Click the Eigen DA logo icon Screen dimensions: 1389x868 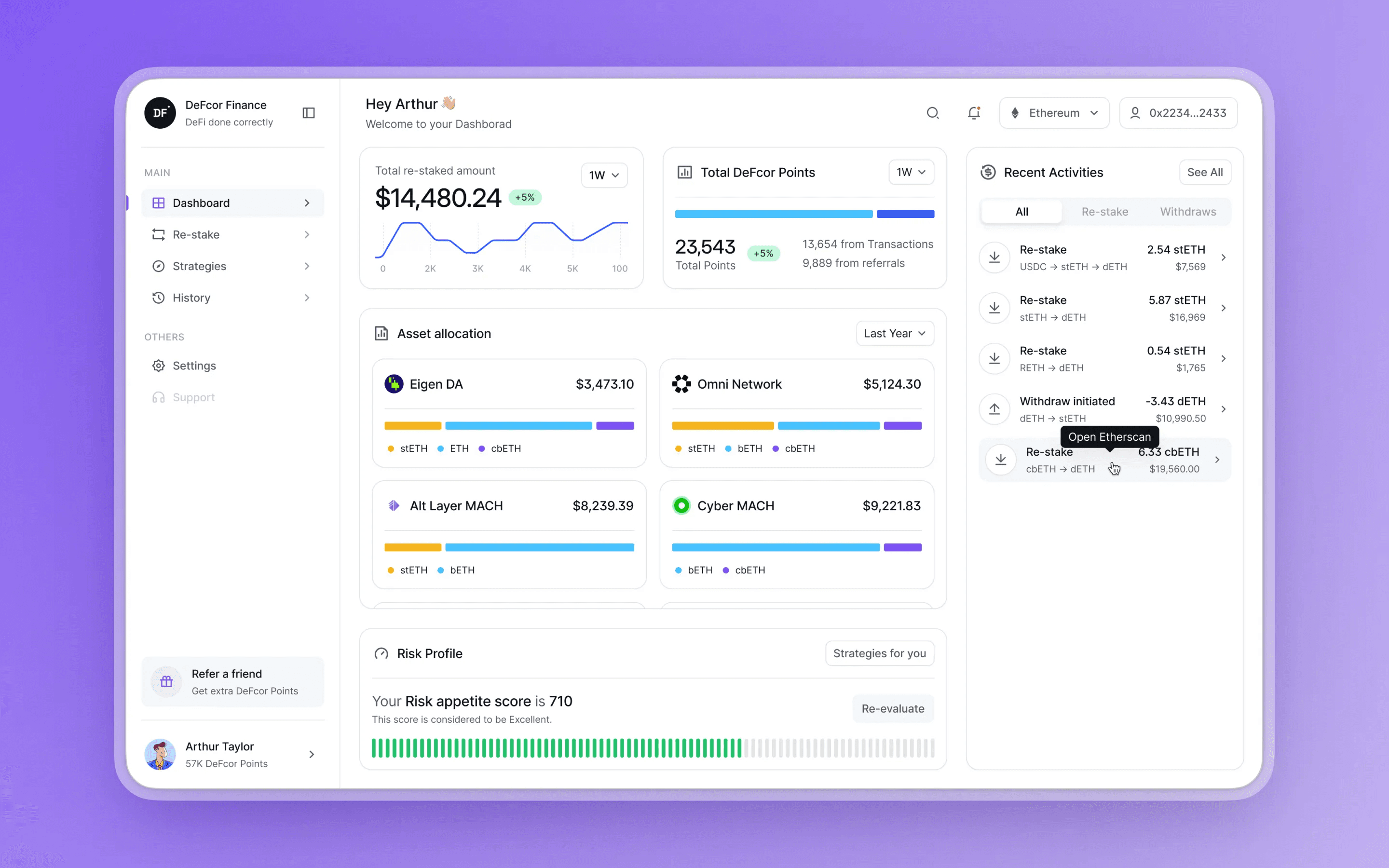click(394, 384)
